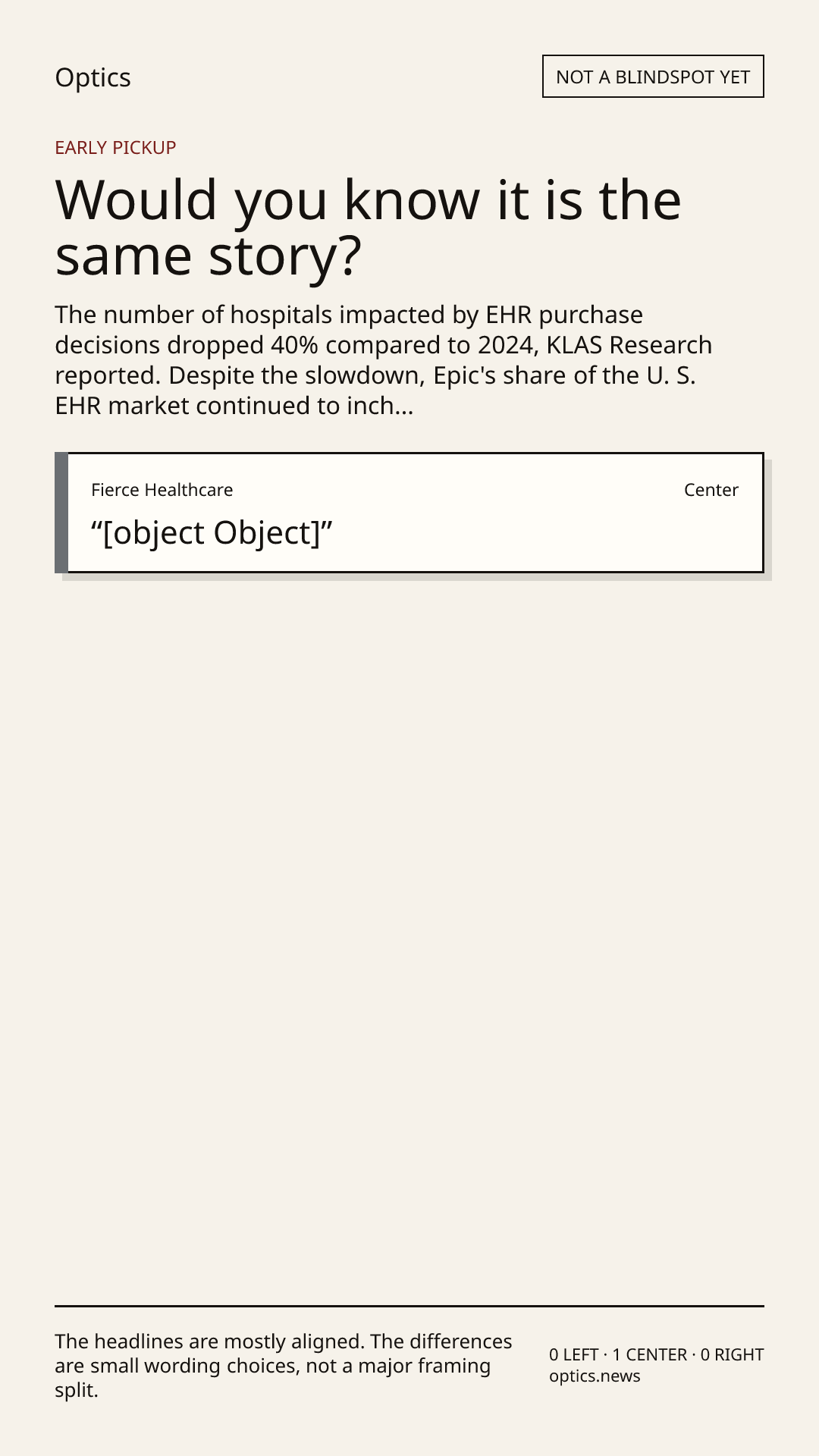Click the Fierce Healthcare source name
The height and width of the screenshot is (1456, 819).
click(162, 490)
